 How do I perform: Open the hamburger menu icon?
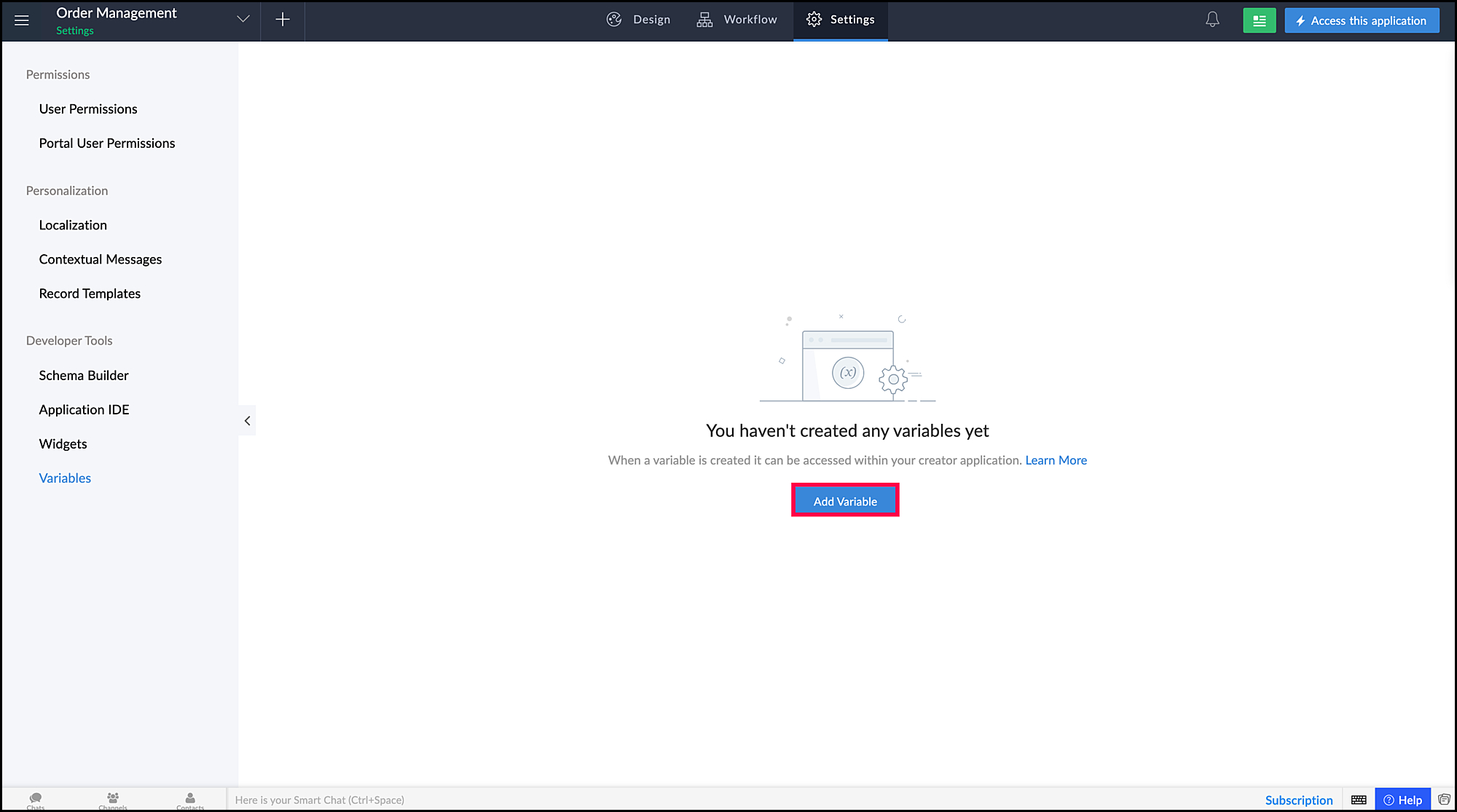(x=22, y=20)
